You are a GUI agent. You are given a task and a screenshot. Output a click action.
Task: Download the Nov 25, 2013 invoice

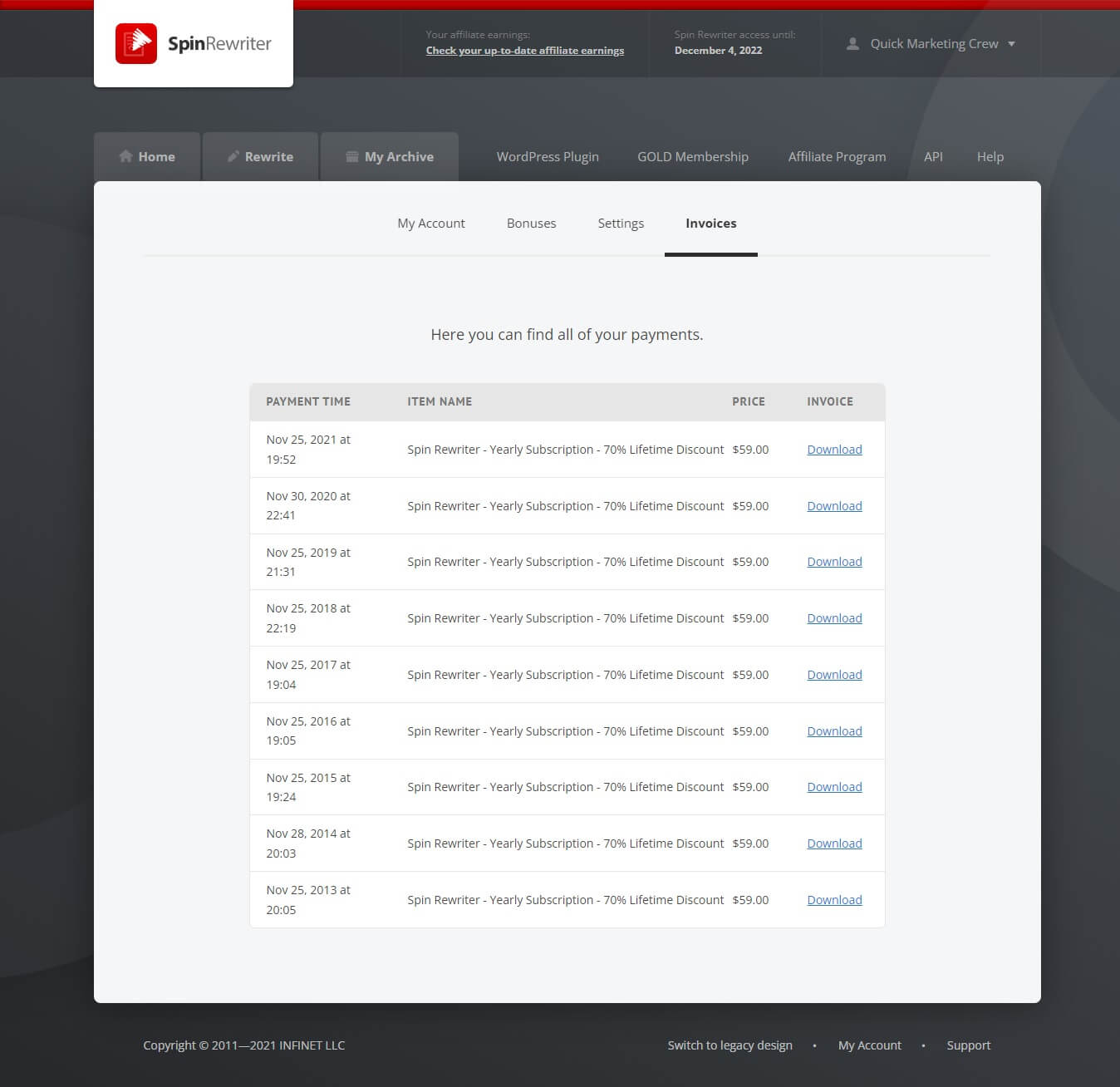834,900
